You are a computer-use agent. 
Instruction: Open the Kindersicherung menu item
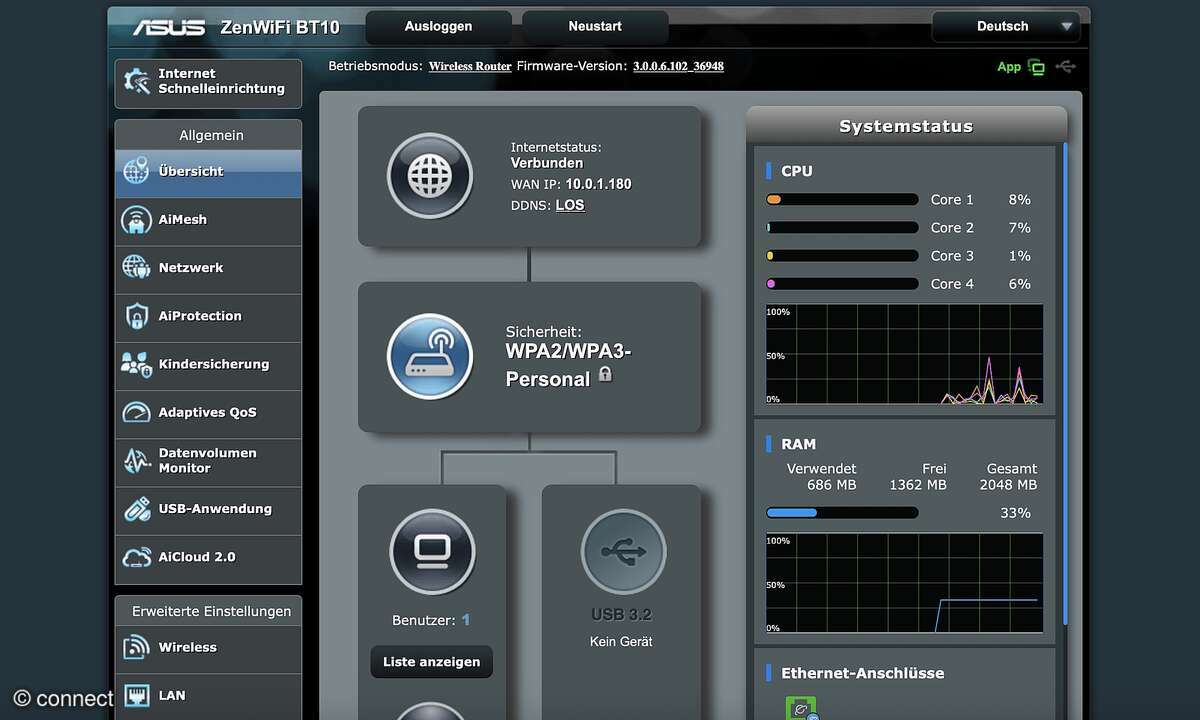click(208, 364)
